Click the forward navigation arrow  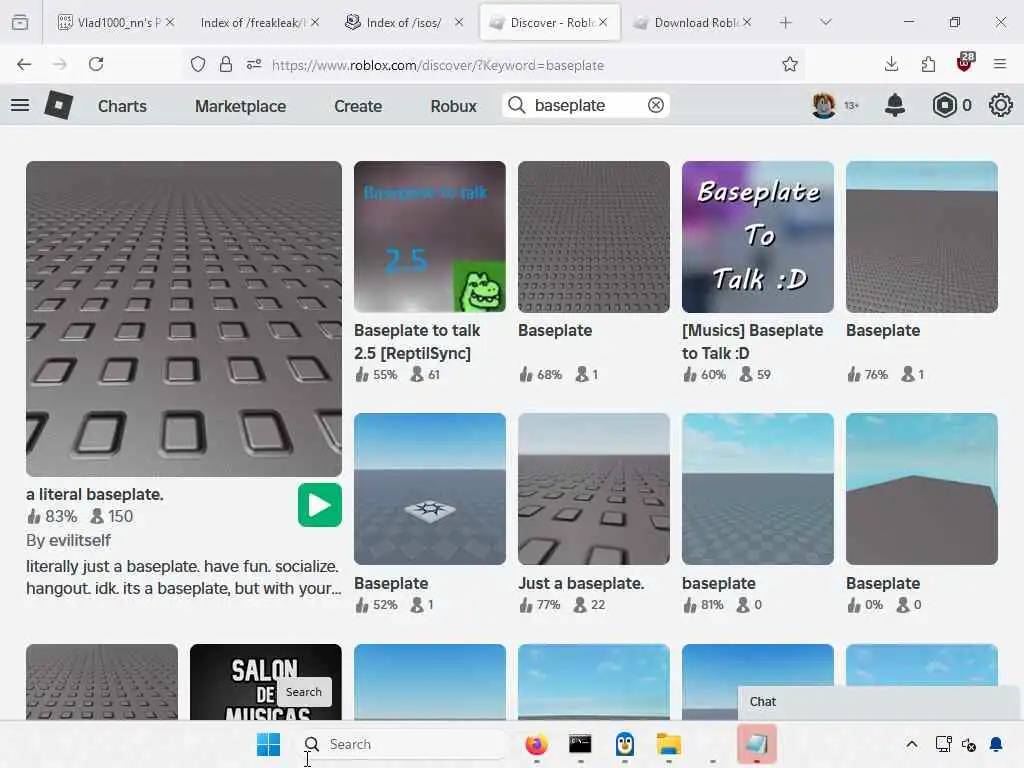point(60,64)
